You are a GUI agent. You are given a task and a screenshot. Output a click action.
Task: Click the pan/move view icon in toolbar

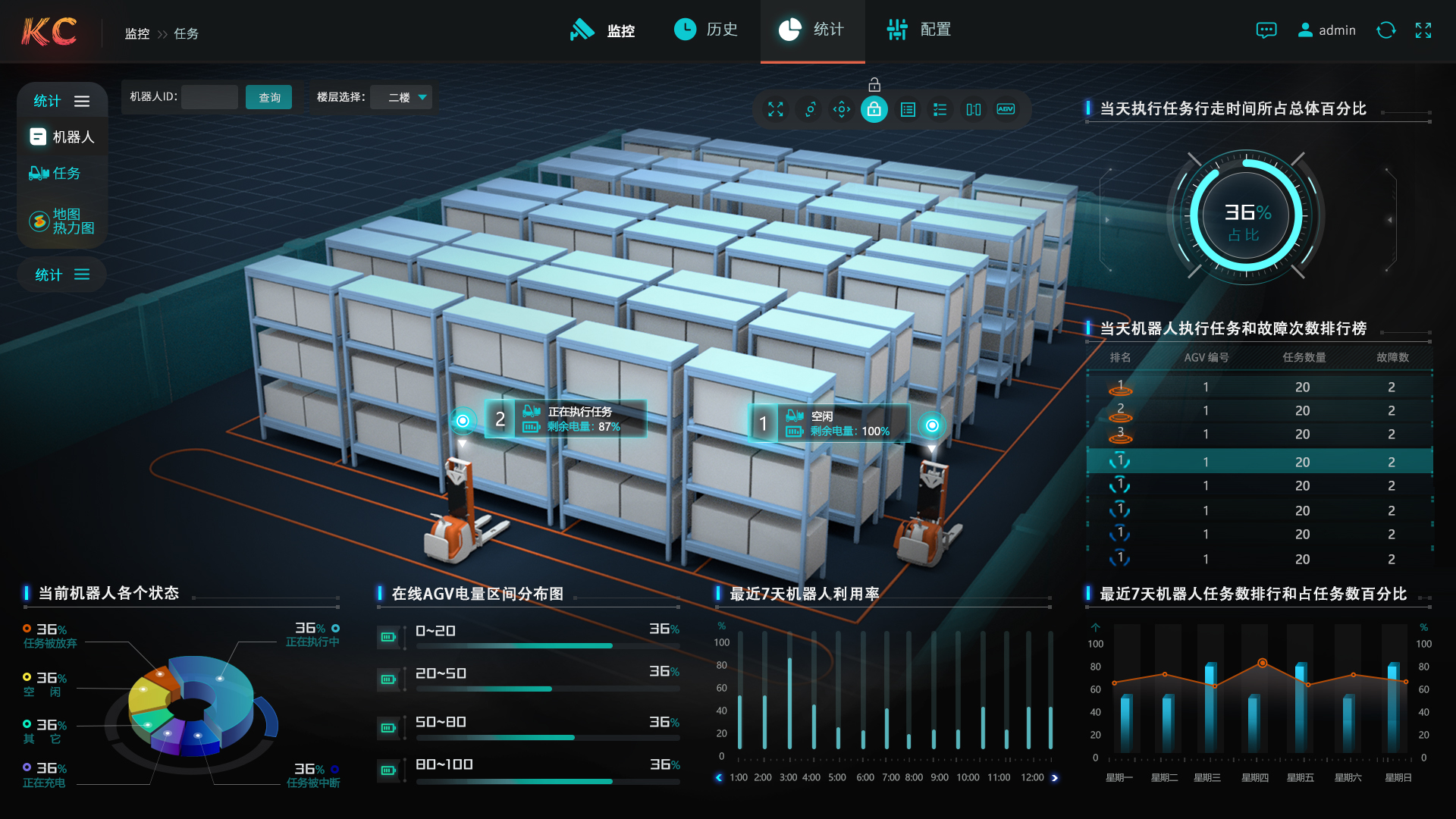click(x=841, y=109)
